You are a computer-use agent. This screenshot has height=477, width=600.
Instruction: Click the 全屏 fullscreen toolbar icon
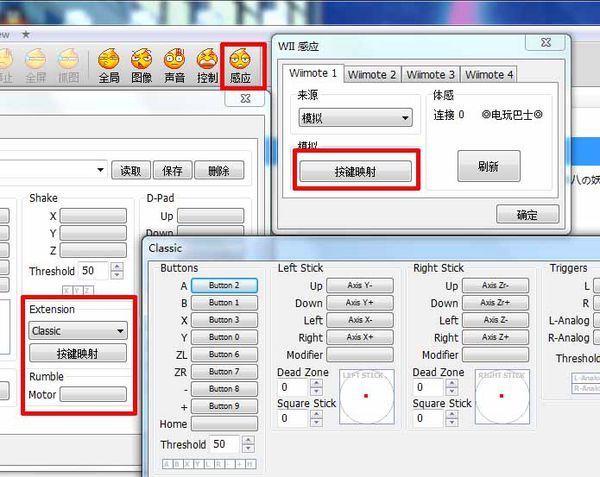click(x=36, y=66)
